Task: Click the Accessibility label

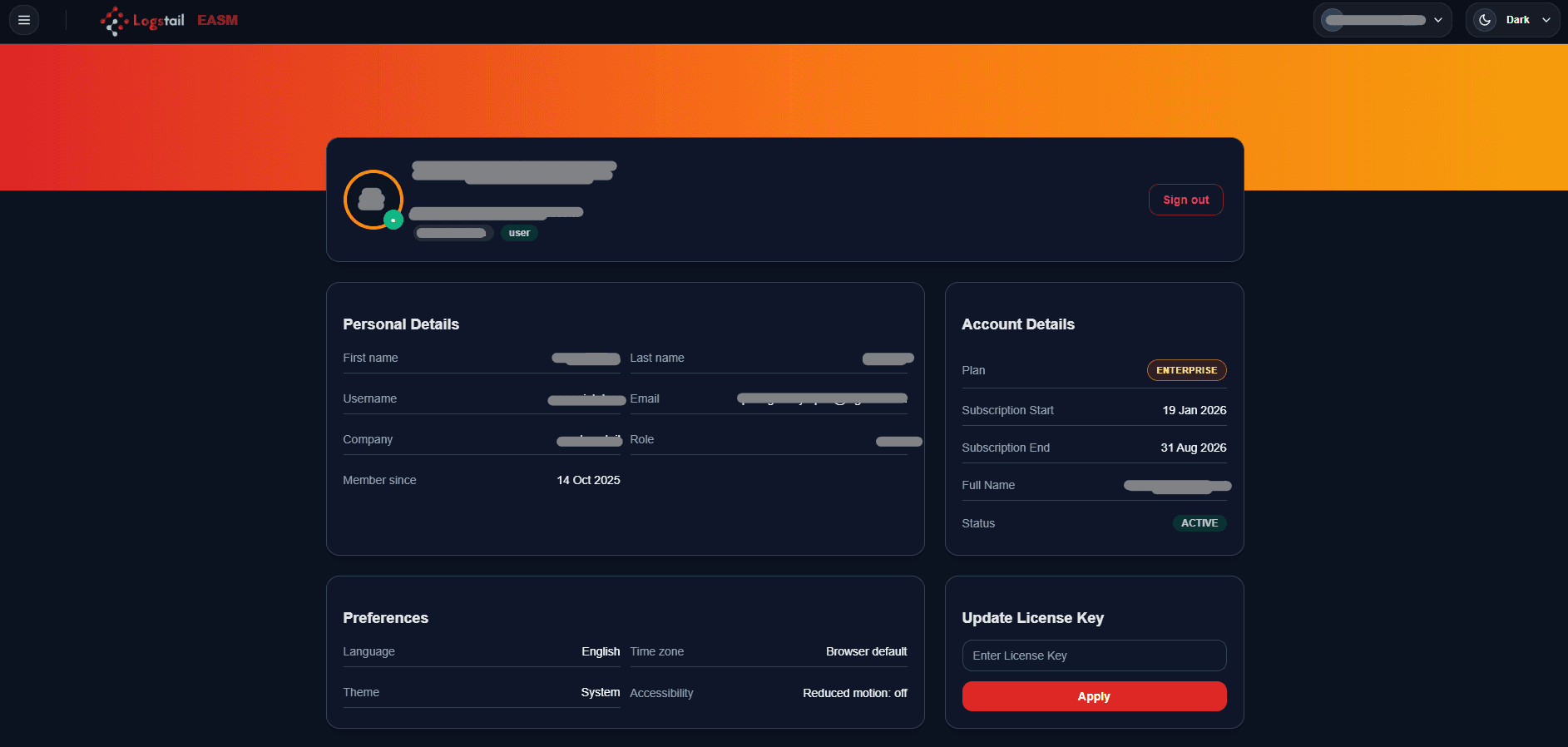Action: [661, 693]
